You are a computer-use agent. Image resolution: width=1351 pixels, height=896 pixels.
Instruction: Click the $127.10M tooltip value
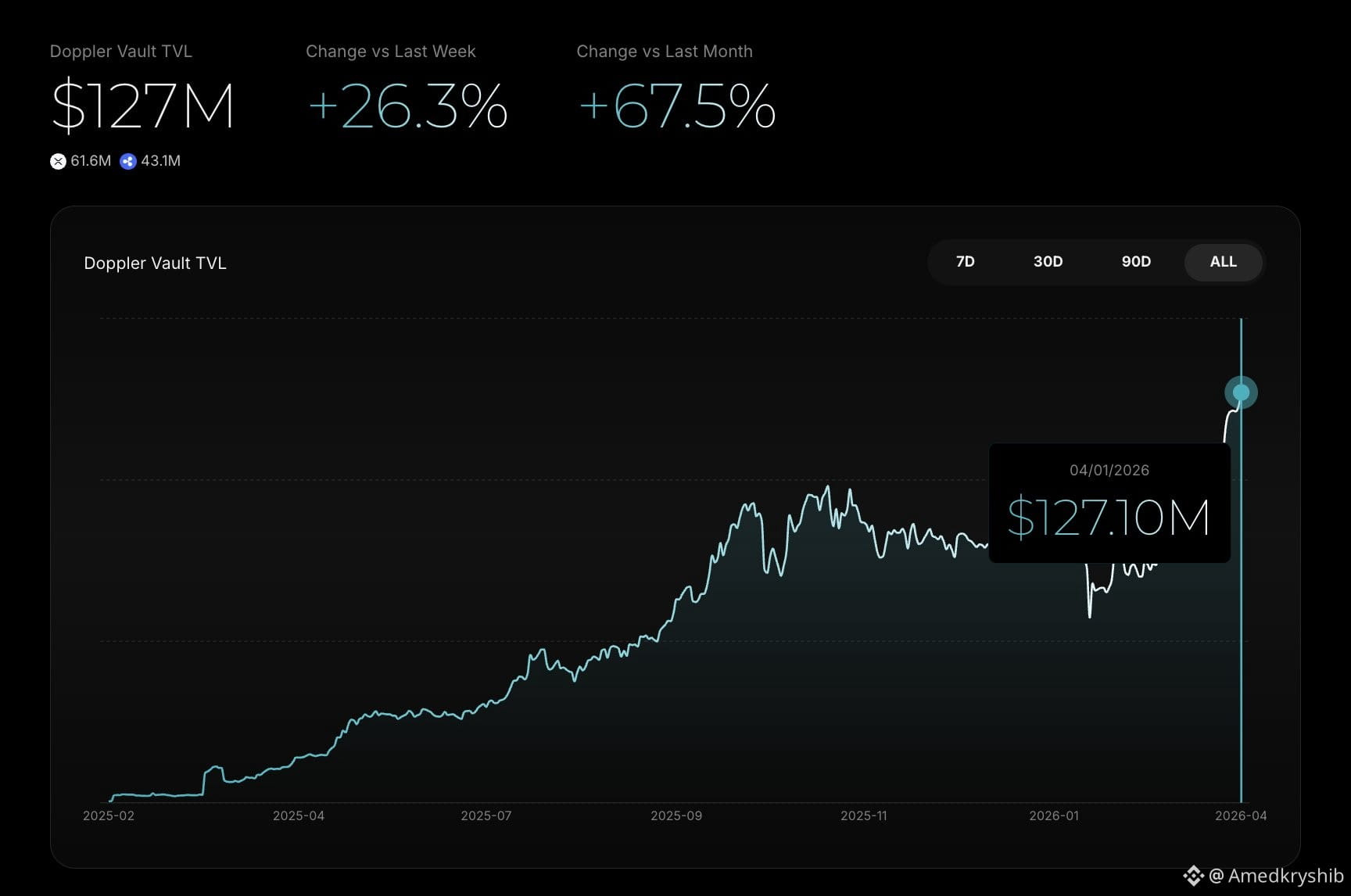click(x=1109, y=518)
